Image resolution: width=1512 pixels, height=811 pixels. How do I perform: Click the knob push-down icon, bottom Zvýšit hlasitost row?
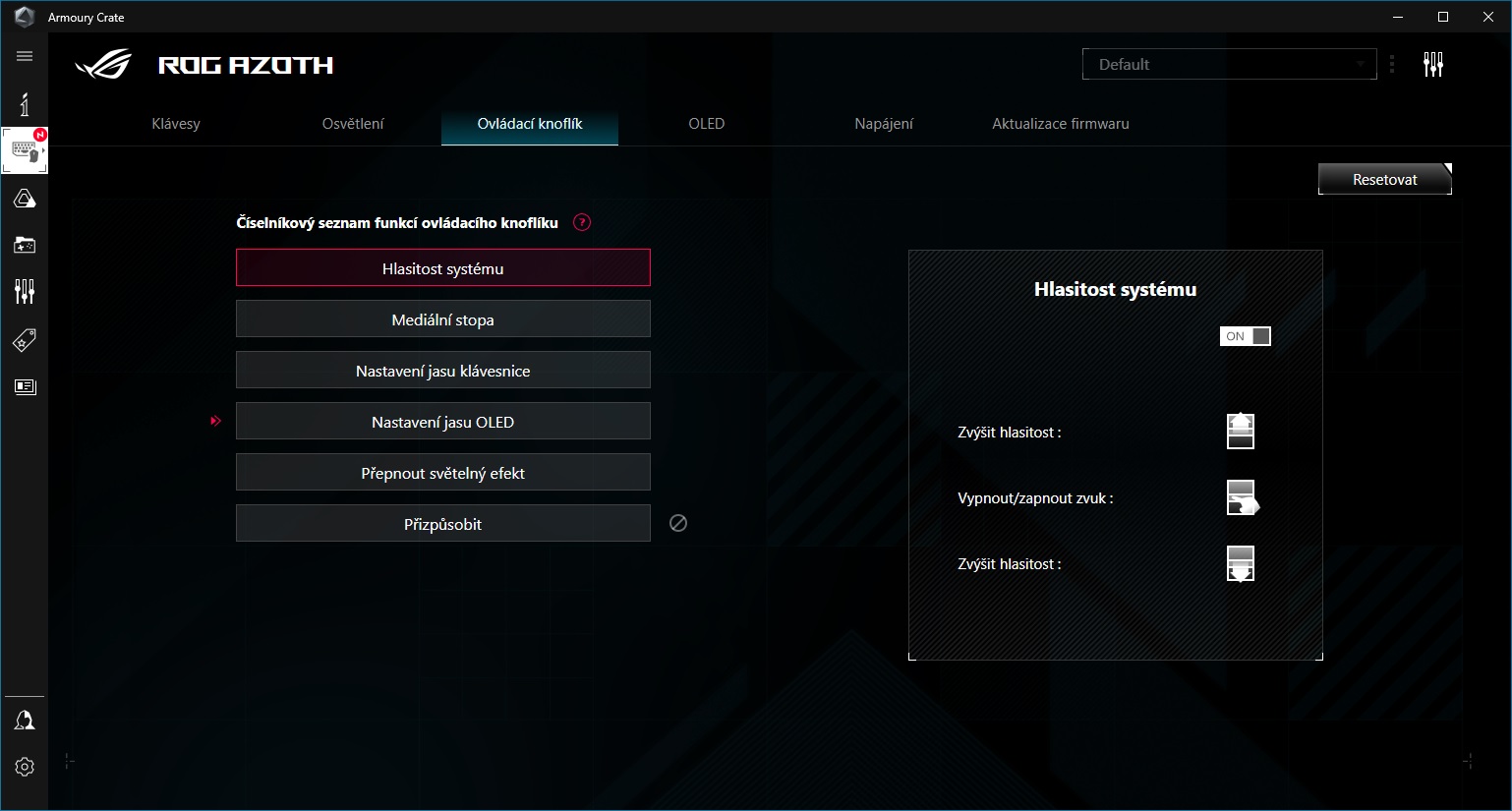1241,563
